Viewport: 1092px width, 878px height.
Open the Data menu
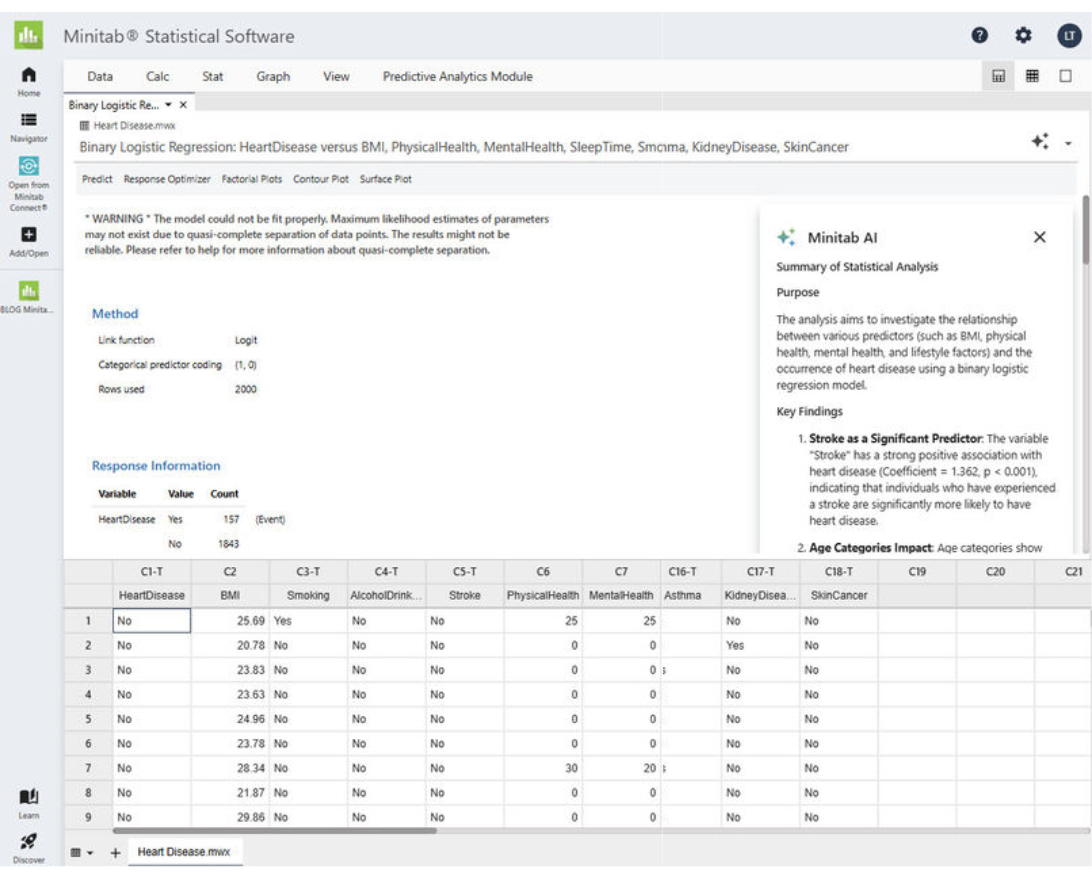[x=100, y=77]
